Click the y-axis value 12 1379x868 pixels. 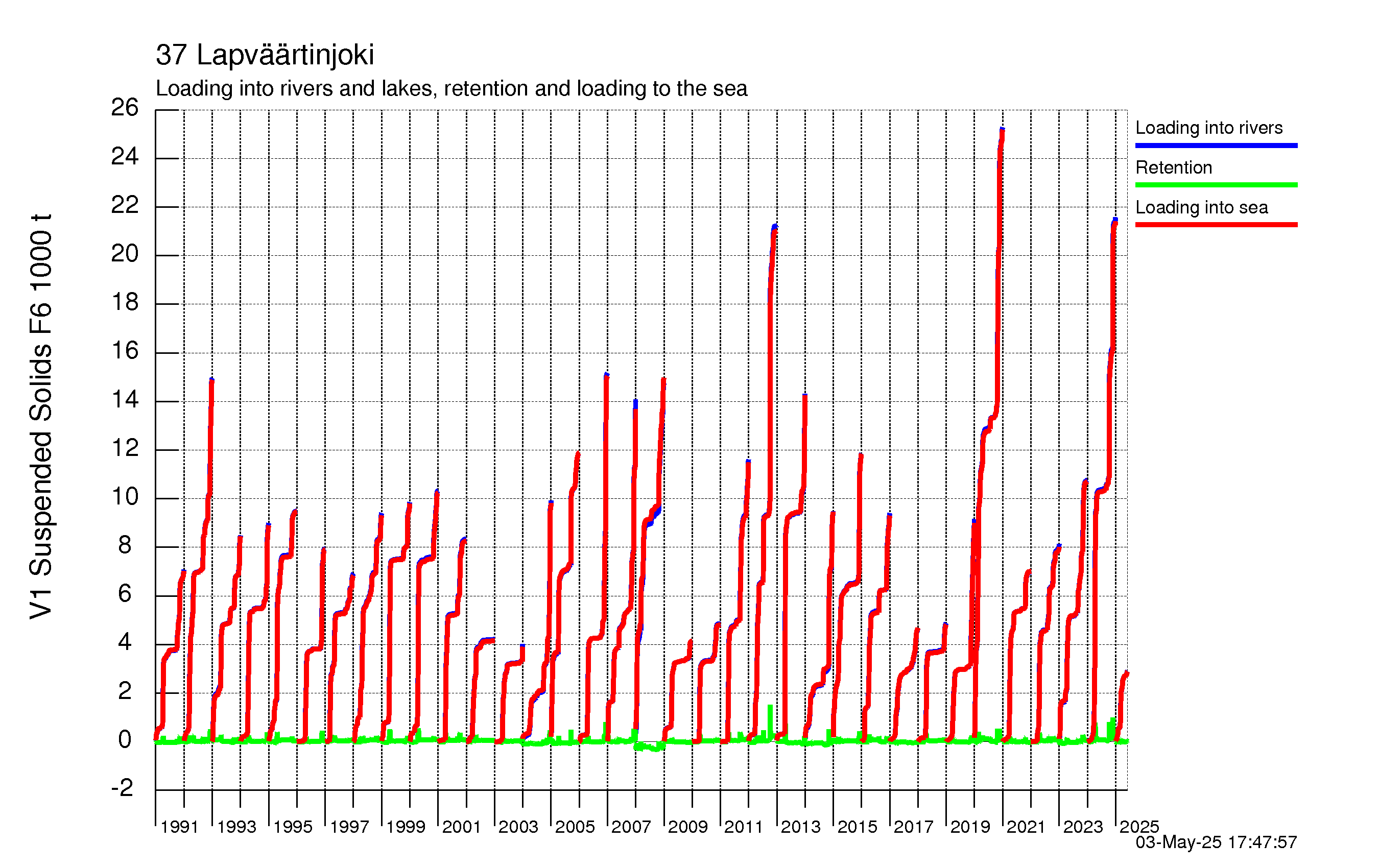pyautogui.click(x=125, y=448)
